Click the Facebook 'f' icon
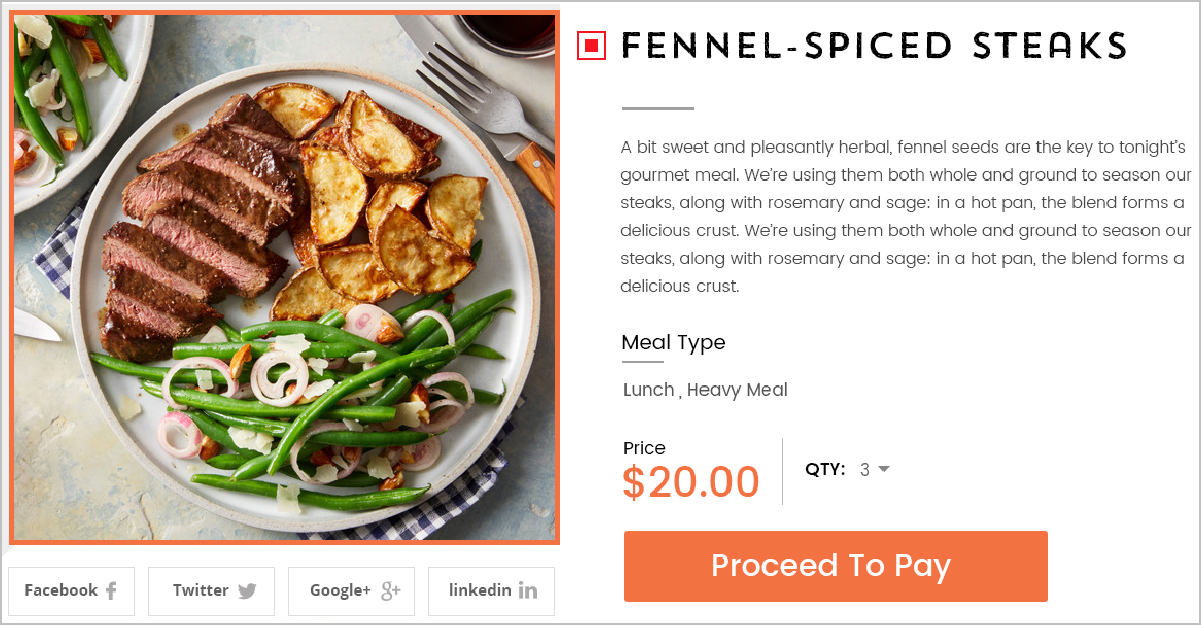 coord(111,591)
